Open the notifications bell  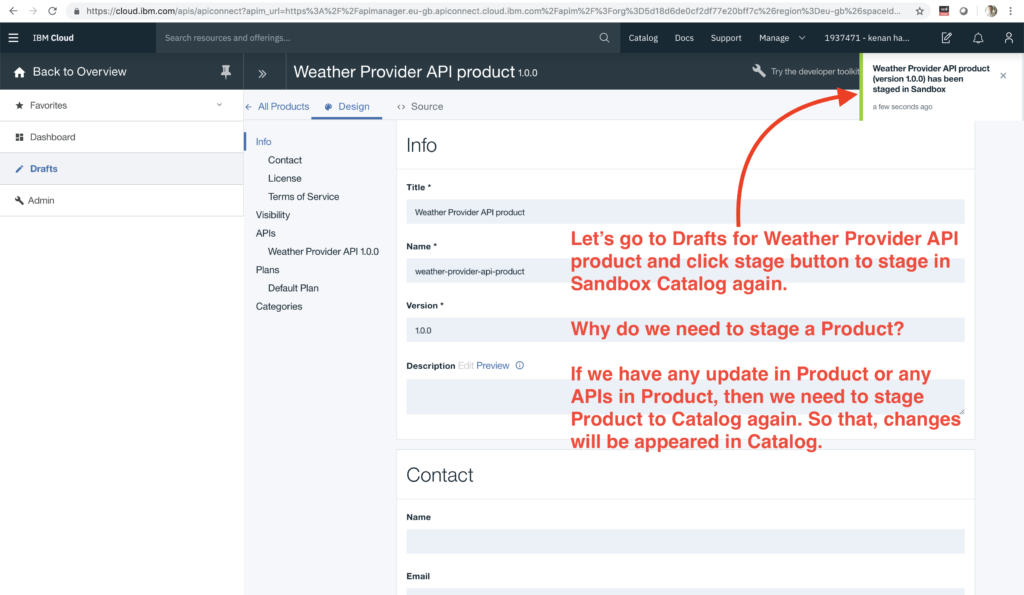coord(978,38)
